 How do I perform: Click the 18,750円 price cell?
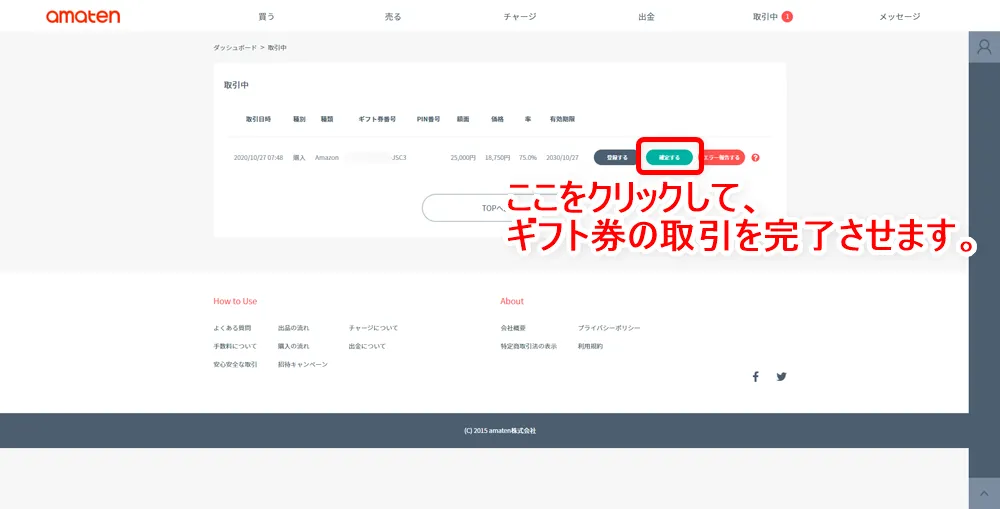pyautogui.click(x=497, y=158)
